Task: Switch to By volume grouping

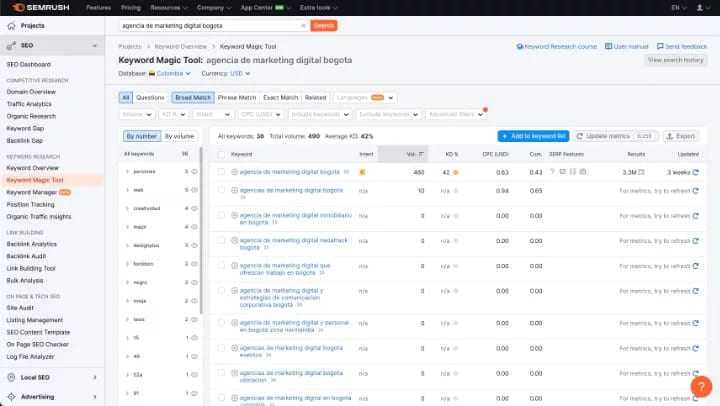Action: (180, 136)
